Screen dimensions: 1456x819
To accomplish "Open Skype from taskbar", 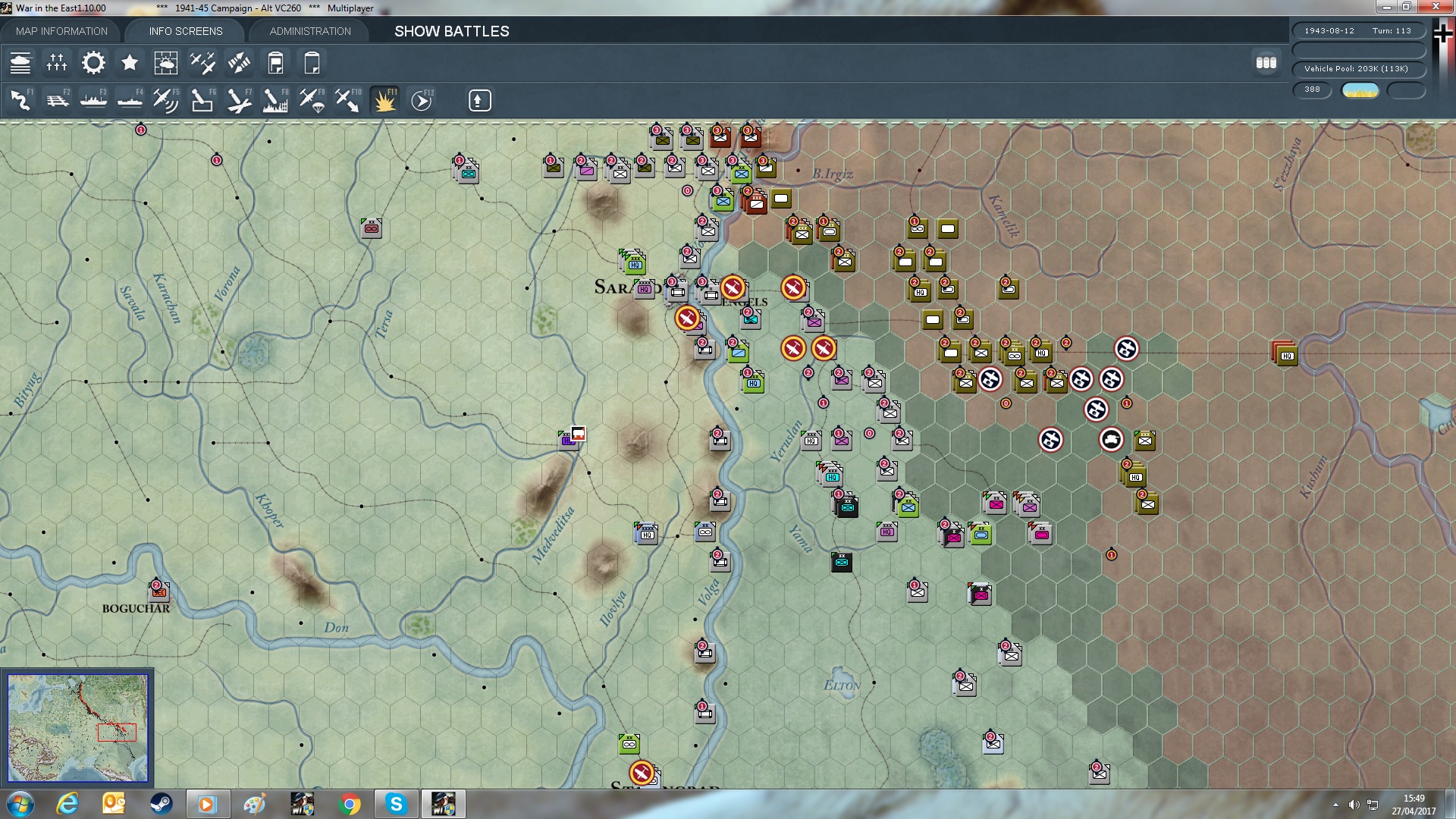I will coord(396,804).
